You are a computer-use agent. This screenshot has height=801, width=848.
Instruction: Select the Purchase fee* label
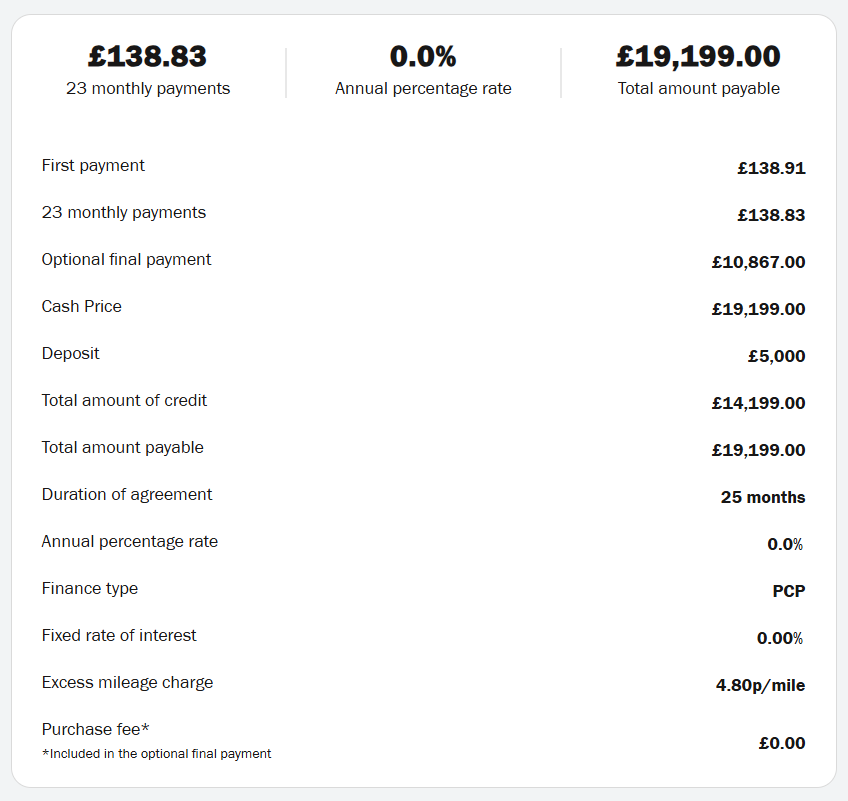click(95, 730)
